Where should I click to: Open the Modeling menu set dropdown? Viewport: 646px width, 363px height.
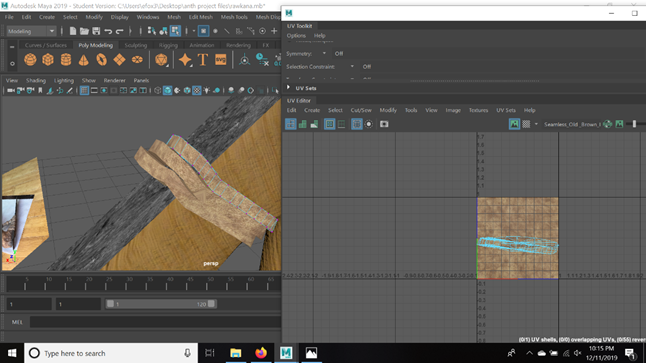pyautogui.click(x=31, y=31)
